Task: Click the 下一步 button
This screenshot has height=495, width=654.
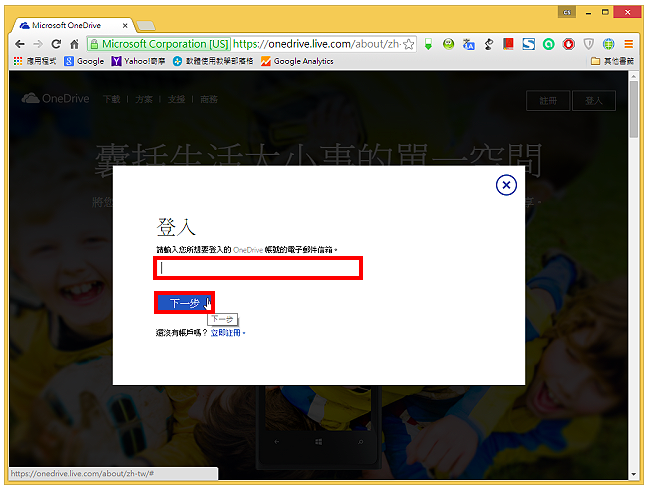Action: 184,303
